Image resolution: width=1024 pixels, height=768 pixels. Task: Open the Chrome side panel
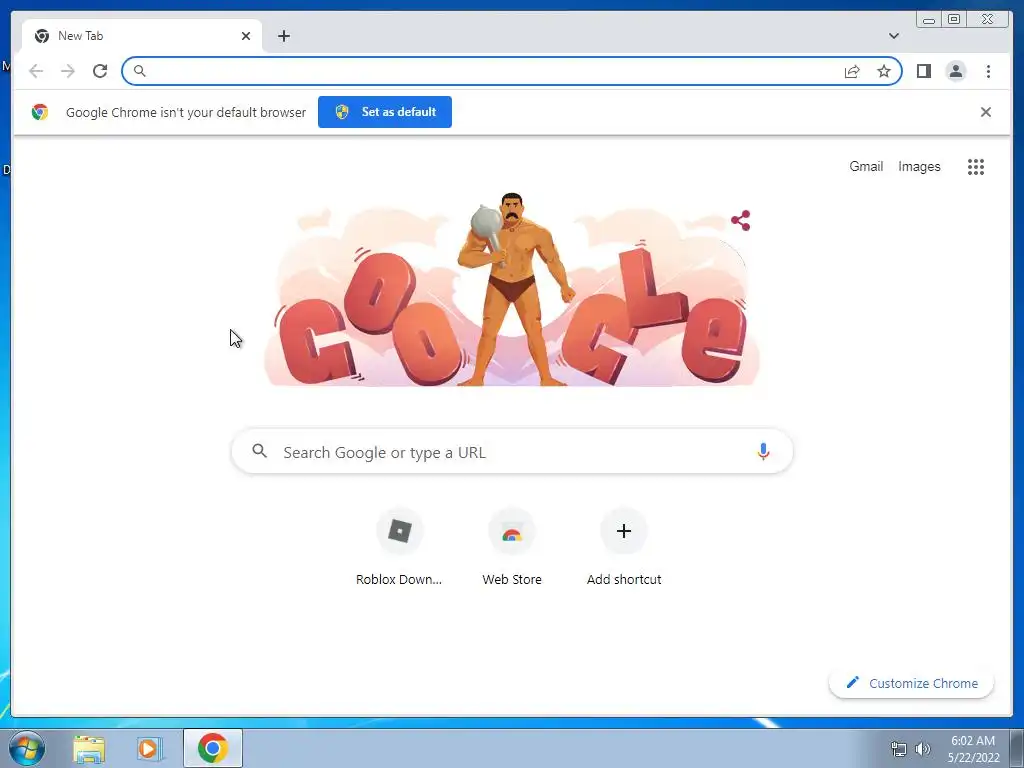pyautogui.click(x=923, y=71)
